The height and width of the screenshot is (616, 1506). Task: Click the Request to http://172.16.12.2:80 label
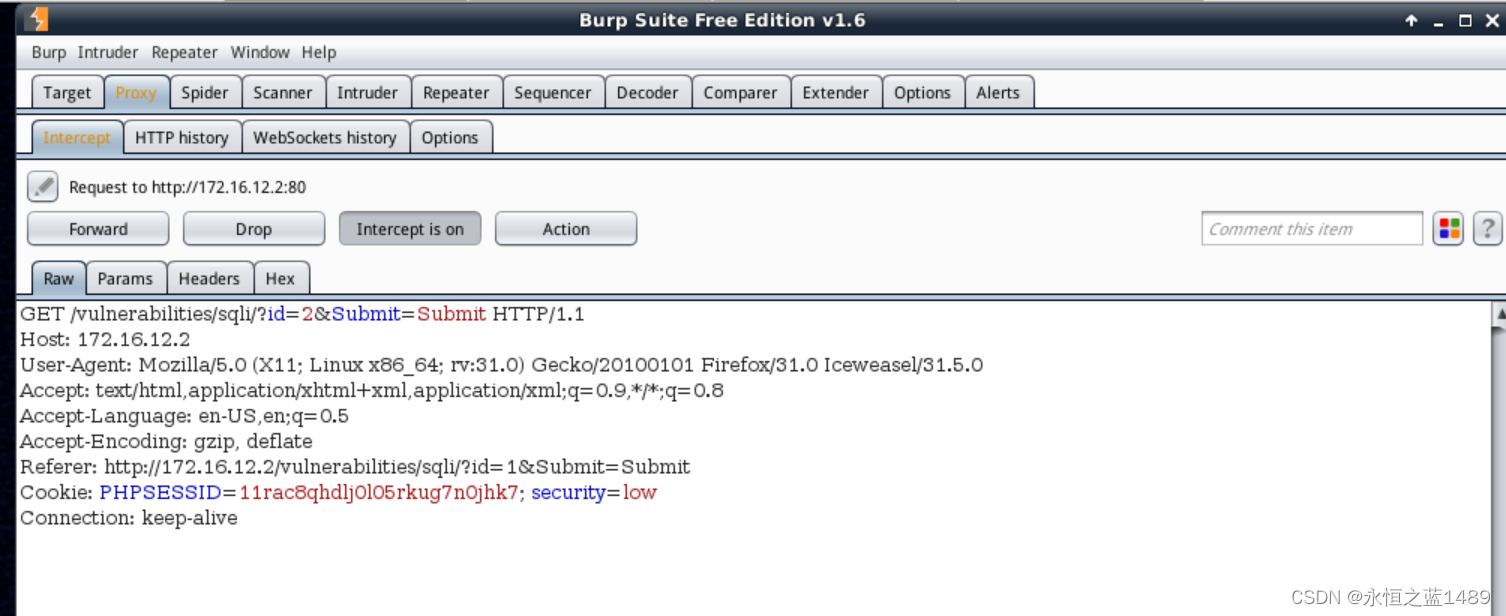pos(187,187)
